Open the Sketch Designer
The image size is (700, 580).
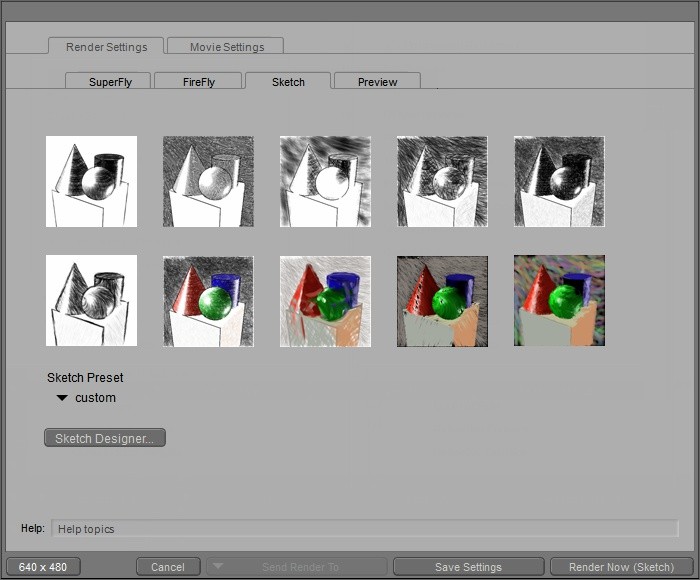105,438
